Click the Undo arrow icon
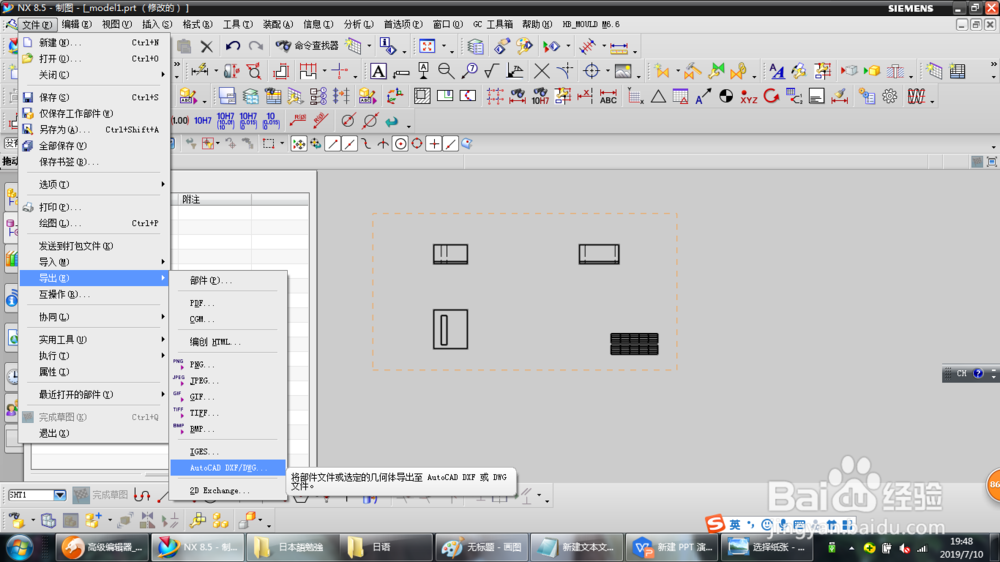1000x562 pixels. [232, 46]
